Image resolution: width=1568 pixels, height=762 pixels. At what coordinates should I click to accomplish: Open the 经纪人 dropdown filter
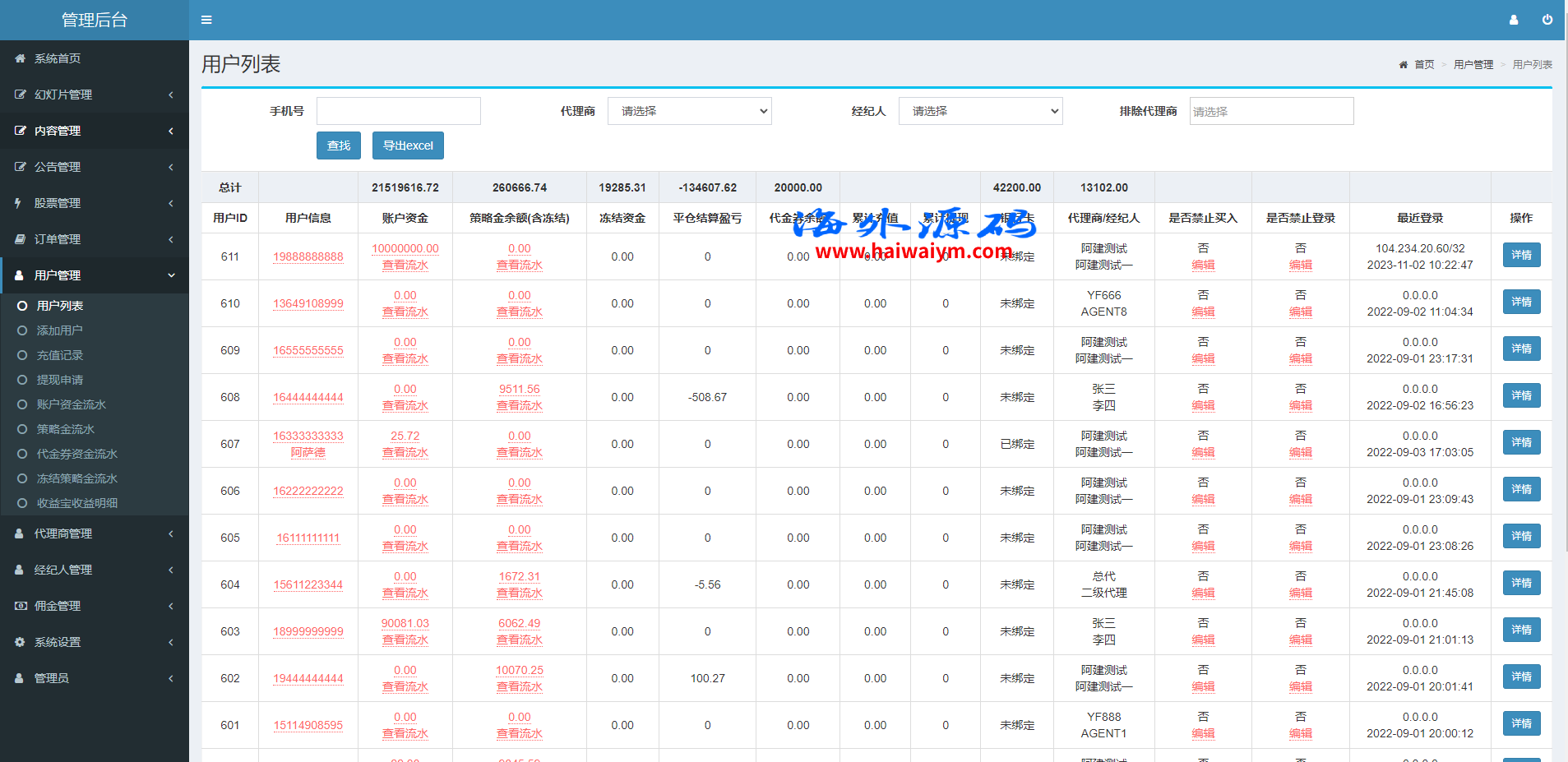click(980, 111)
